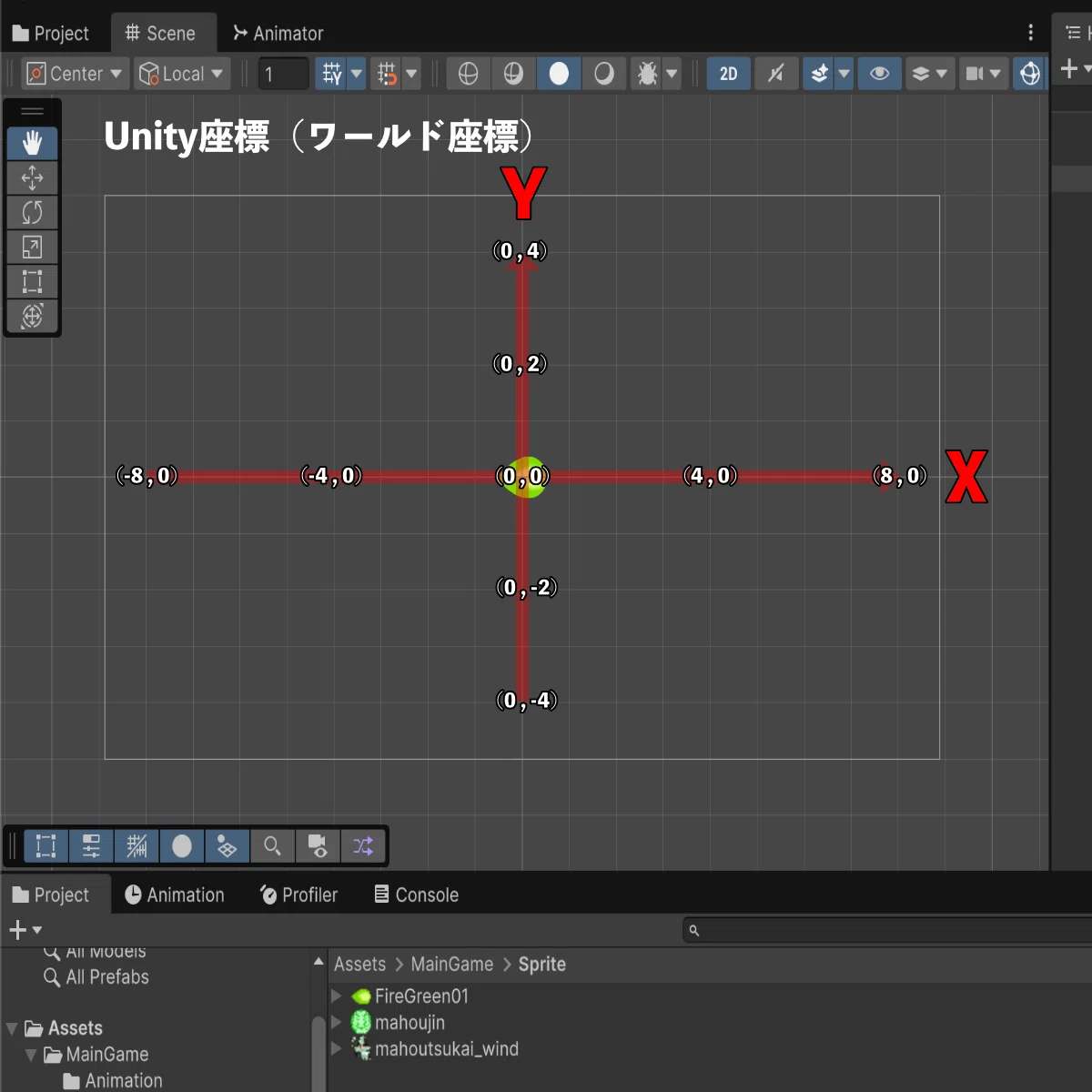Select the Rotate tool

pos(32,212)
